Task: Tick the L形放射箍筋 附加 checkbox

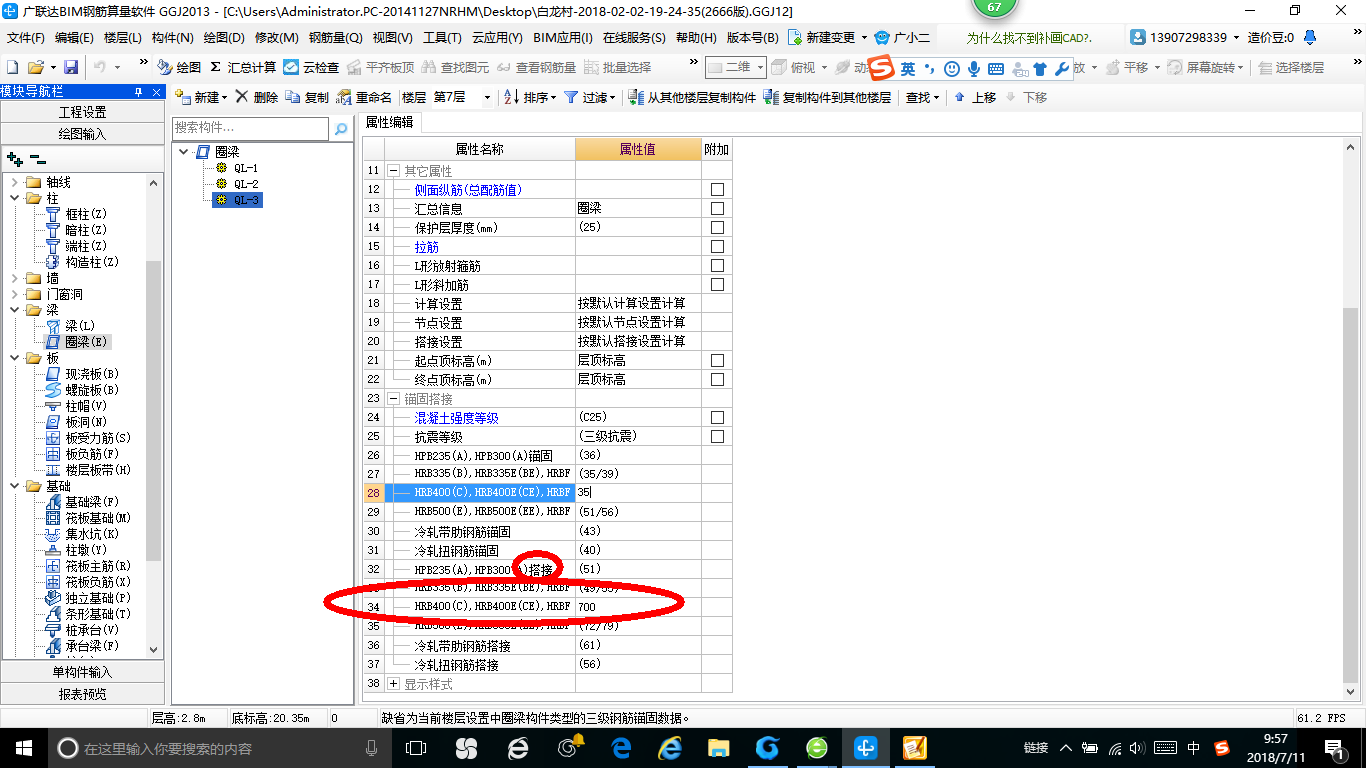Action: (x=717, y=265)
